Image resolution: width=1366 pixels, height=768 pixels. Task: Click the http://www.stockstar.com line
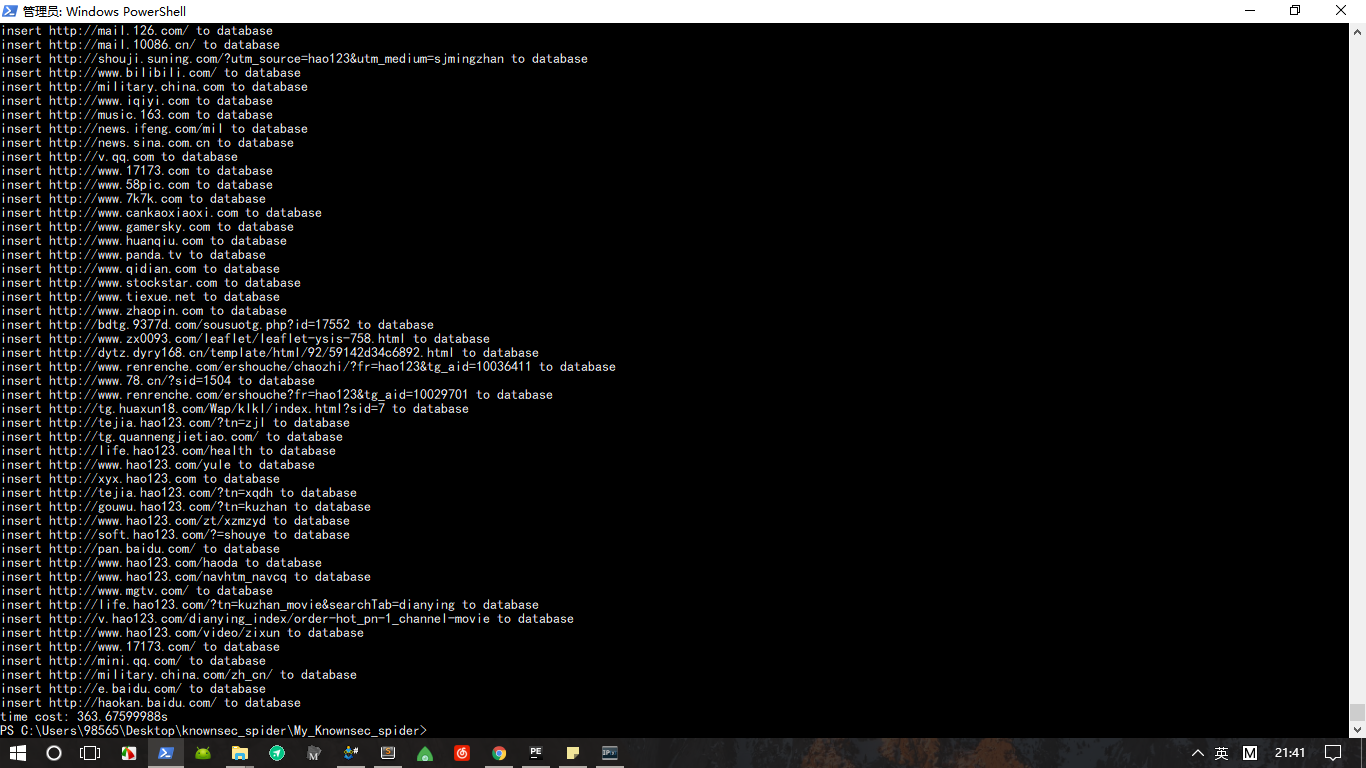[x=151, y=283]
